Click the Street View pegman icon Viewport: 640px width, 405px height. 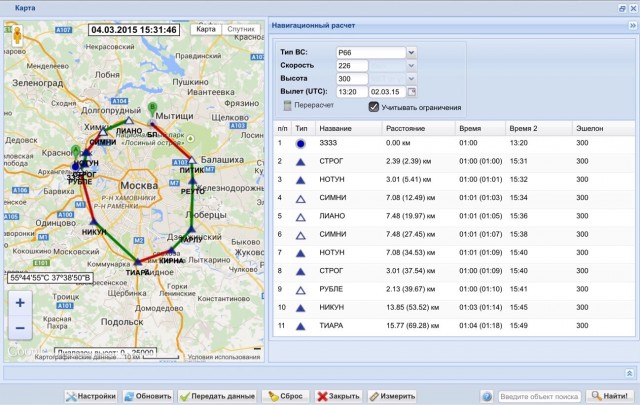tap(17, 34)
